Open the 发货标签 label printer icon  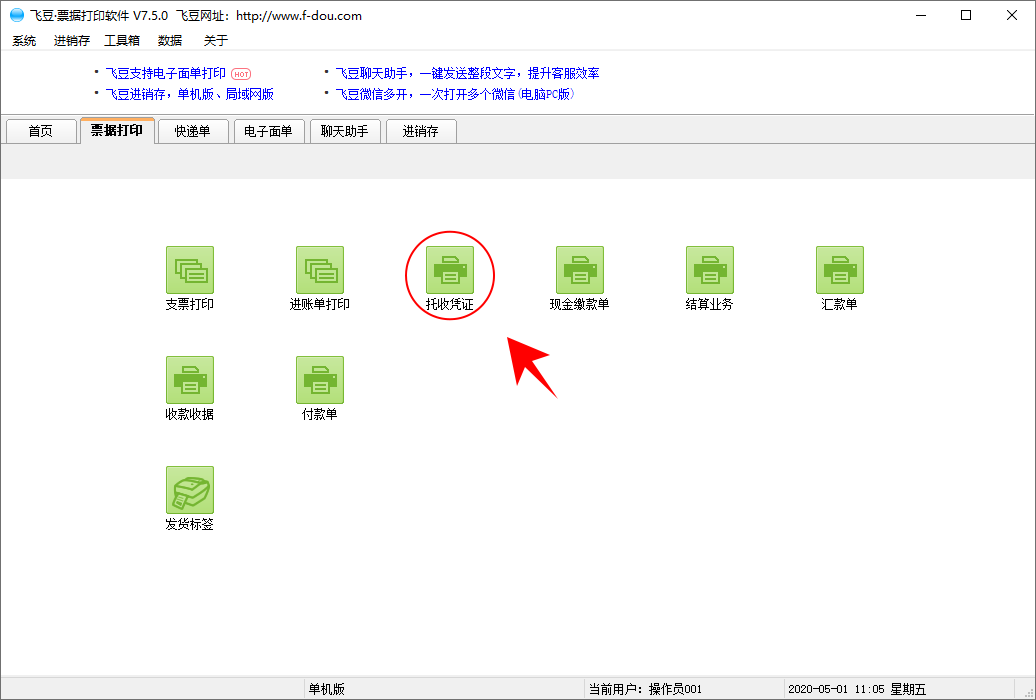pyautogui.click(x=189, y=490)
